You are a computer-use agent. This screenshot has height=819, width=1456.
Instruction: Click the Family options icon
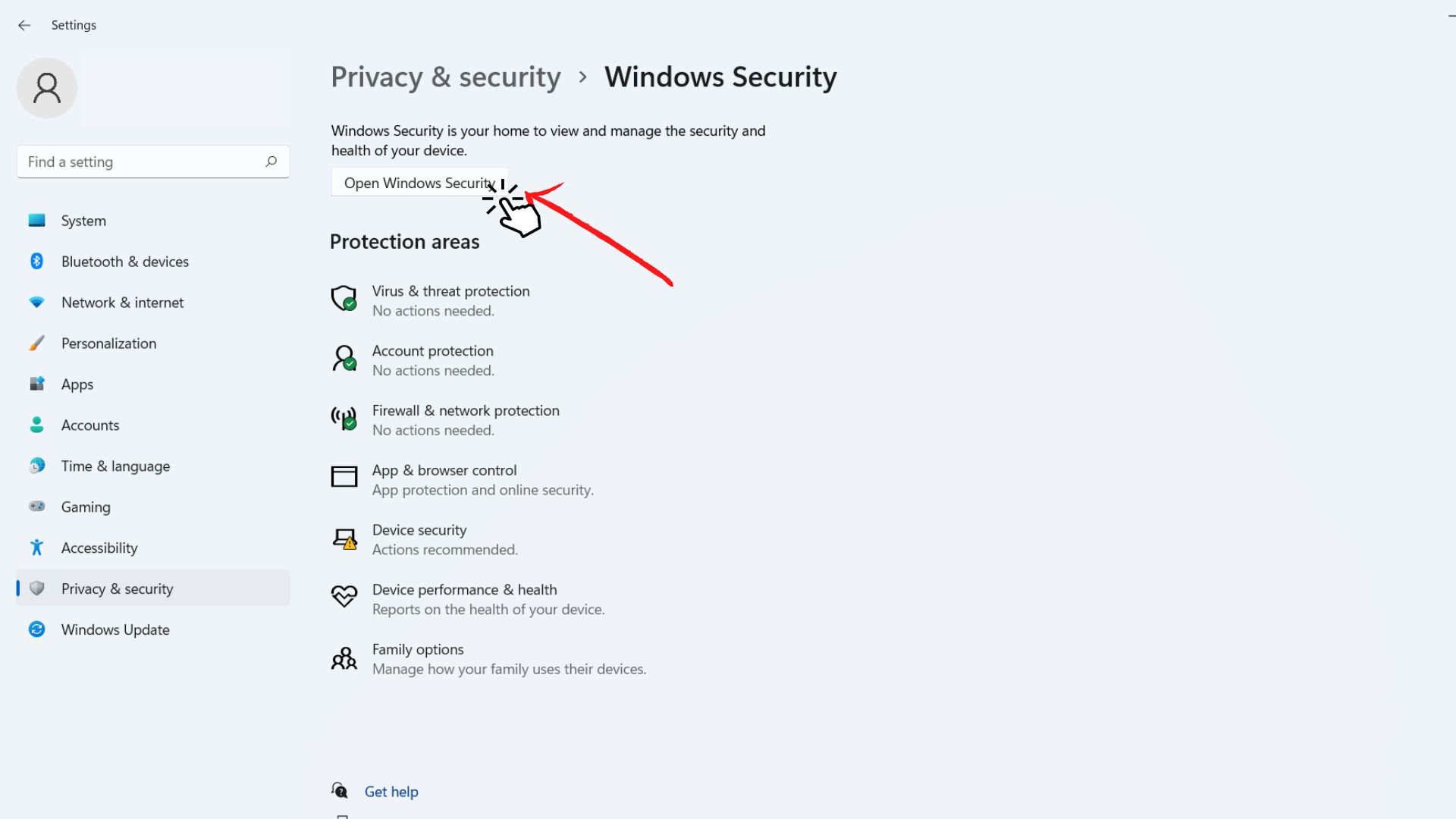[344, 658]
